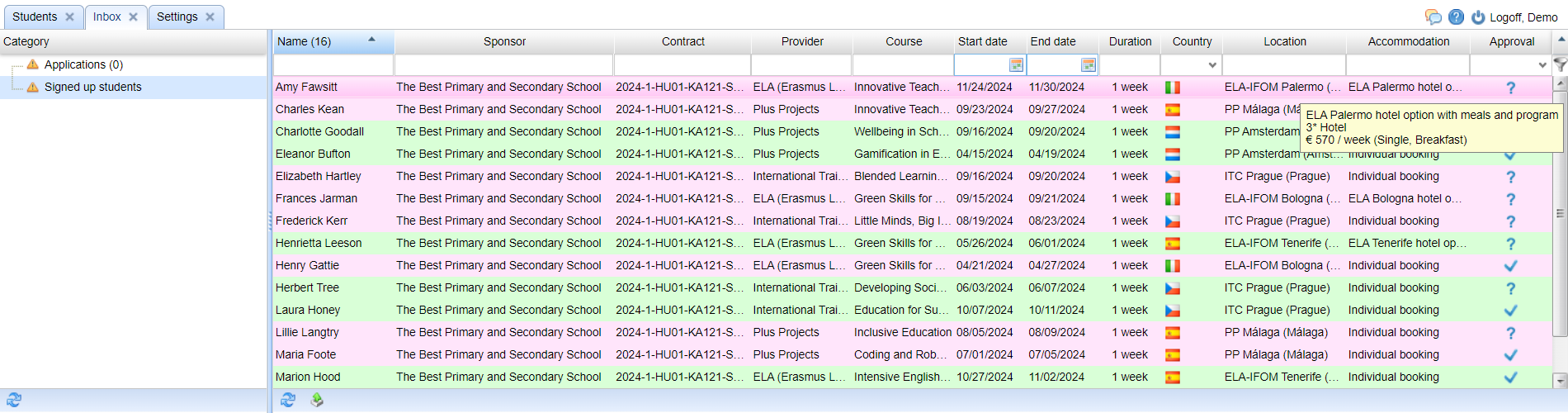
Task: Click the funnel filter icon
Action: point(1560,64)
